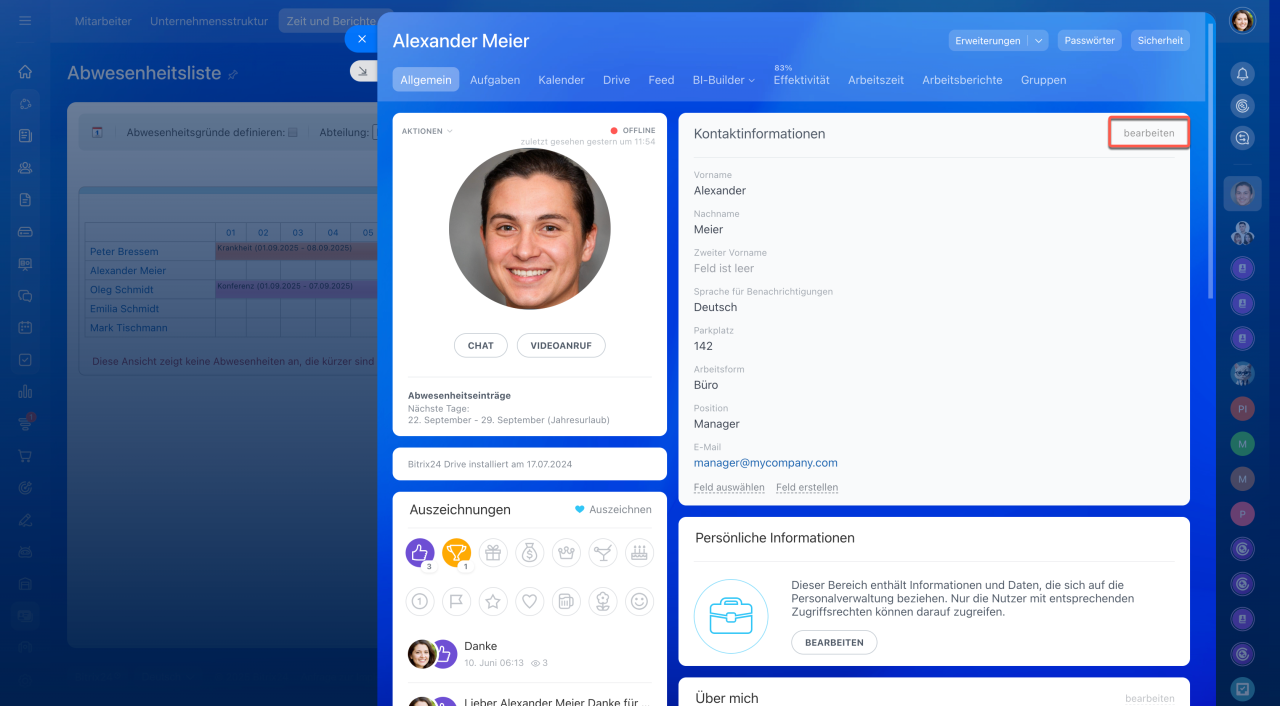
Task: Click Alexander Meier's profile photo
Action: (529, 229)
